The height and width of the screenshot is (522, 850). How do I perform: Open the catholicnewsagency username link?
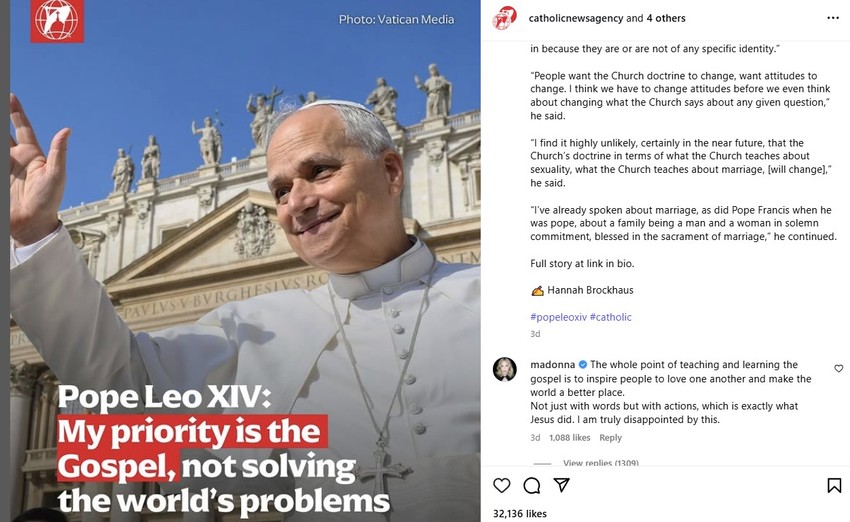pyautogui.click(x=576, y=18)
